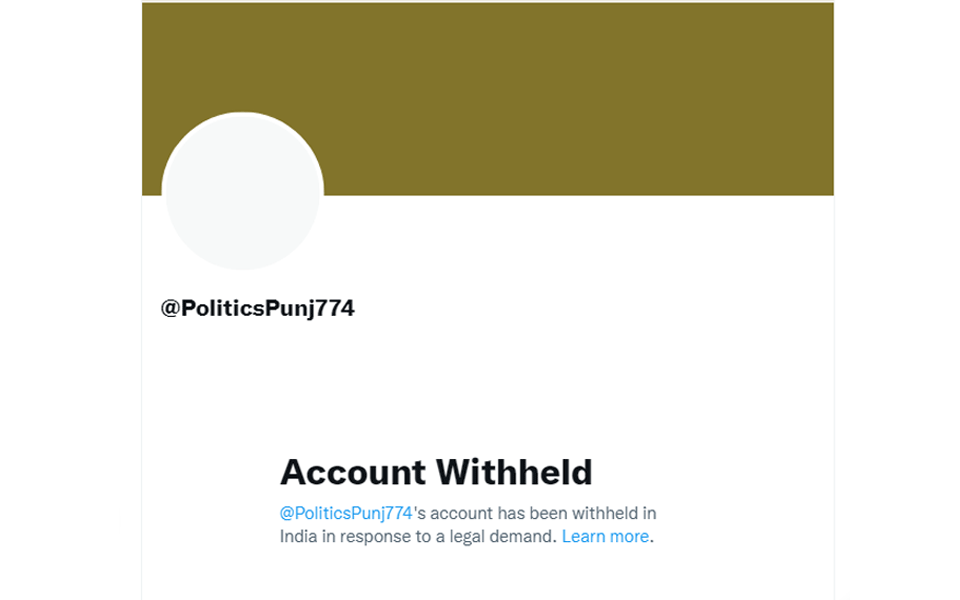Follow the Learn more link
The height and width of the screenshot is (600, 960).
(x=605, y=537)
